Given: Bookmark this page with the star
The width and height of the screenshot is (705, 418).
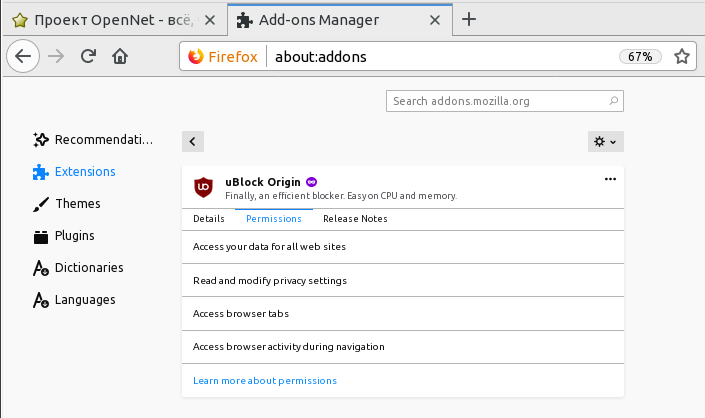Looking at the screenshot, I should [682, 57].
